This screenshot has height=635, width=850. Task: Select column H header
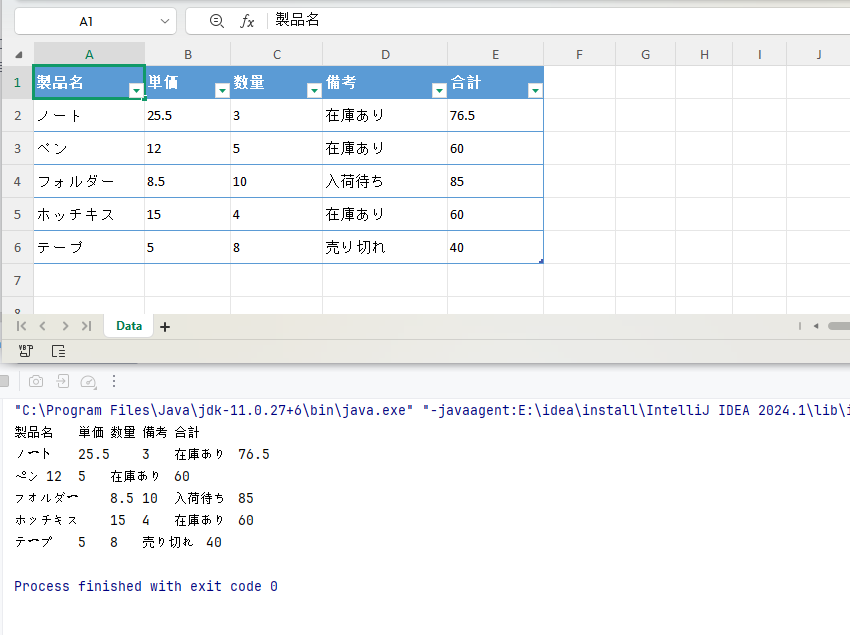coord(704,54)
